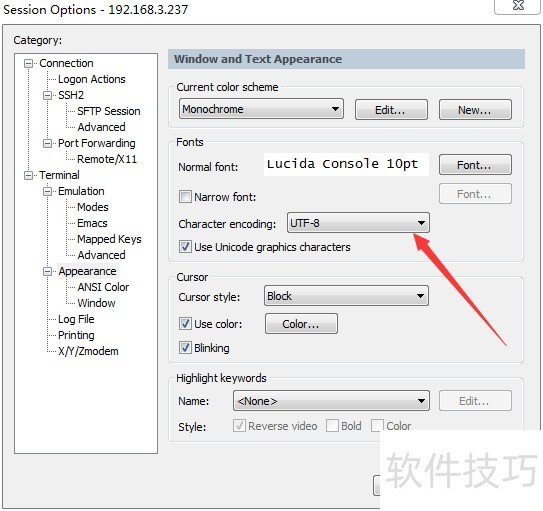Viewport: 543px width, 511px height.
Task: Click the Normal font Font... button
Action: tap(475, 165)
